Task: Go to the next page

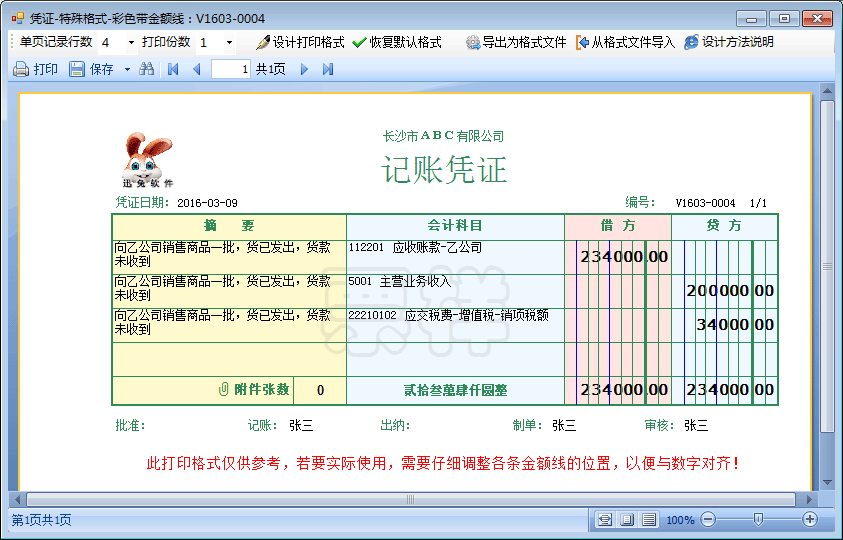Action: tap(305, 69)
